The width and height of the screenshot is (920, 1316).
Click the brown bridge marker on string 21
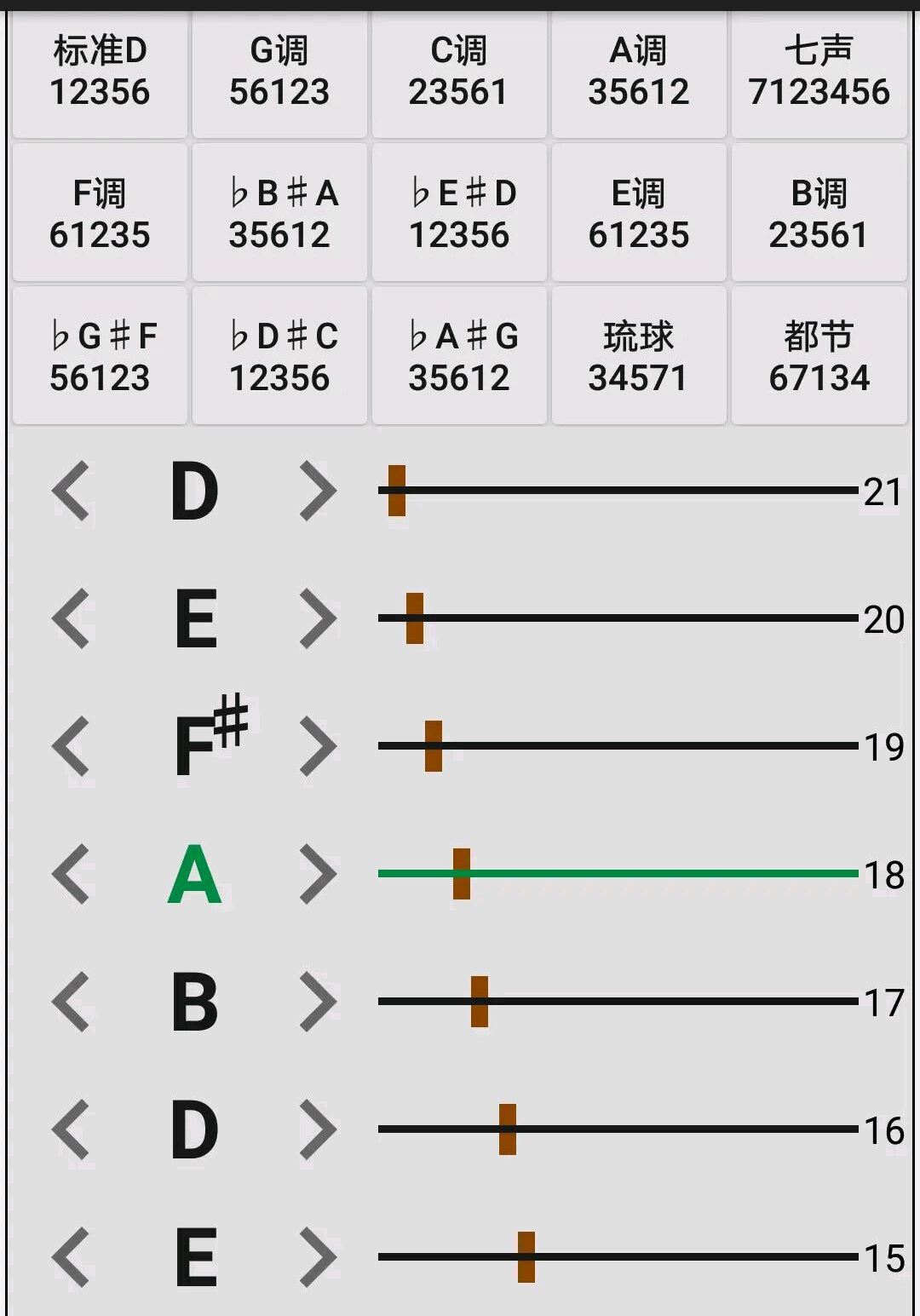(397, 491)
